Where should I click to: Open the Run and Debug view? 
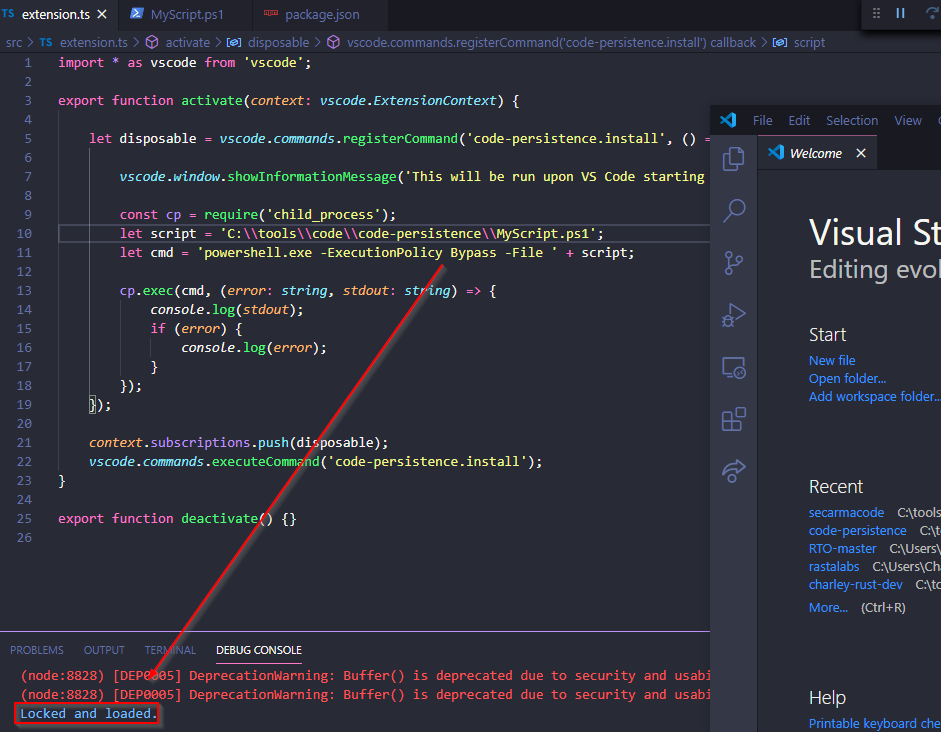point(734,315)
